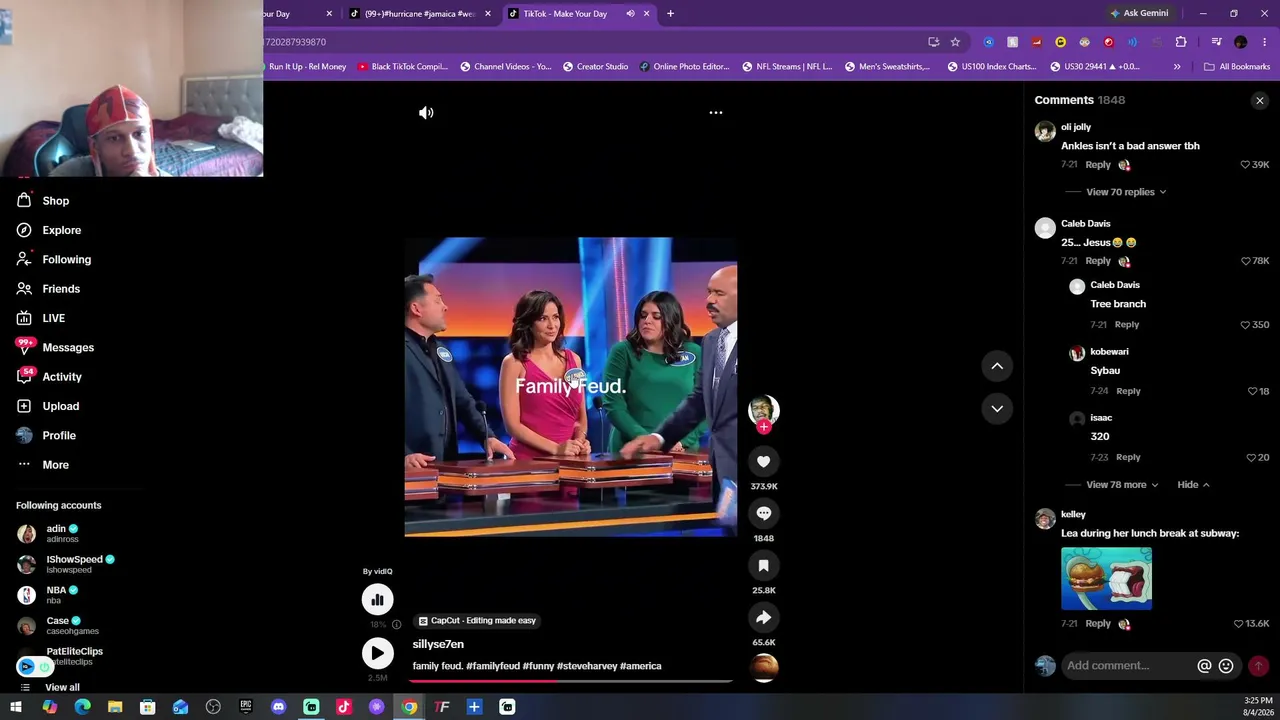Viewport: 1280px width, 720px height.
Task: Click View all following accounts
Action: 62,688
